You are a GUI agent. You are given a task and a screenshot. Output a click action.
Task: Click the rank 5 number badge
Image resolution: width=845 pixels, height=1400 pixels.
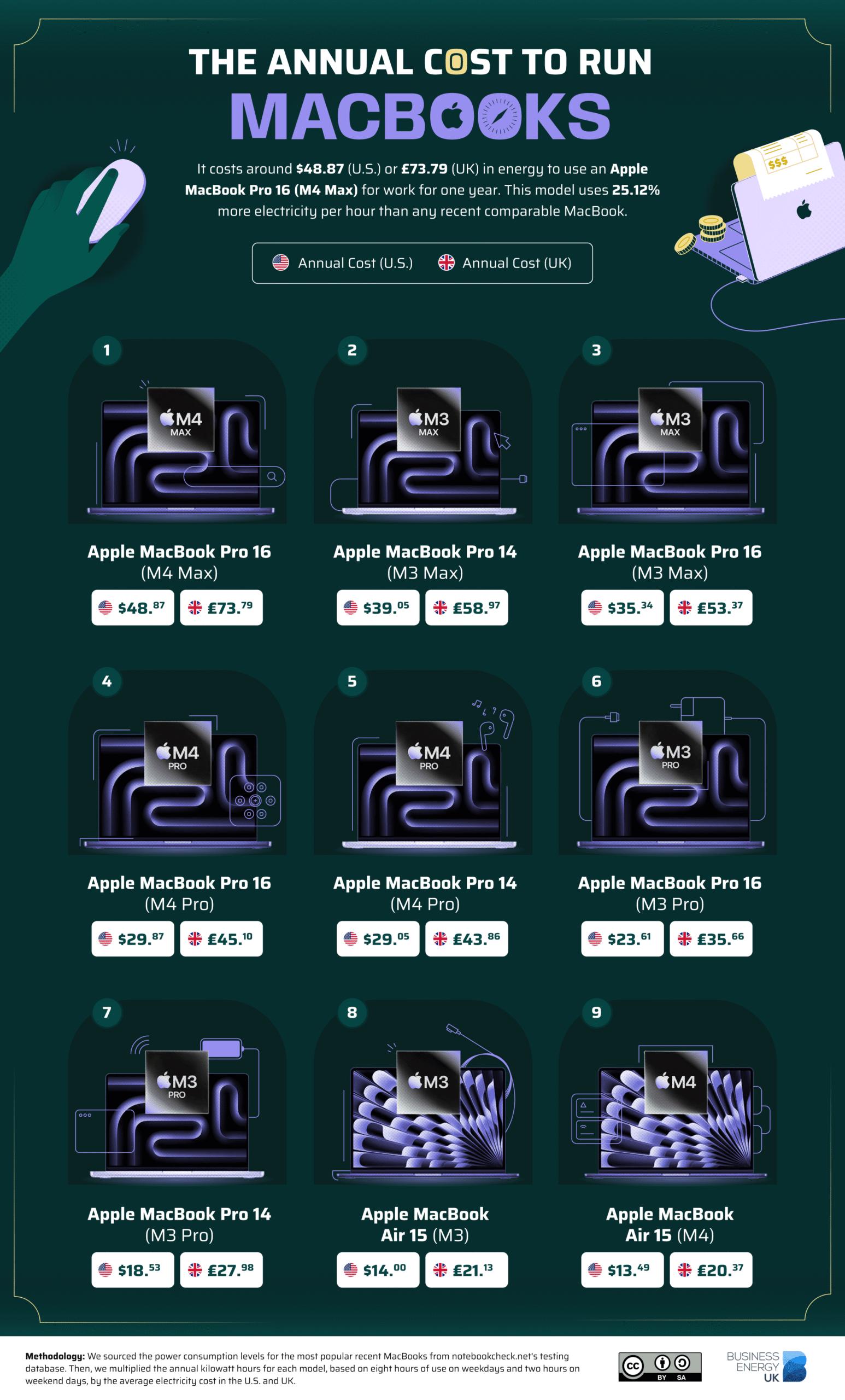pos(352,681)
